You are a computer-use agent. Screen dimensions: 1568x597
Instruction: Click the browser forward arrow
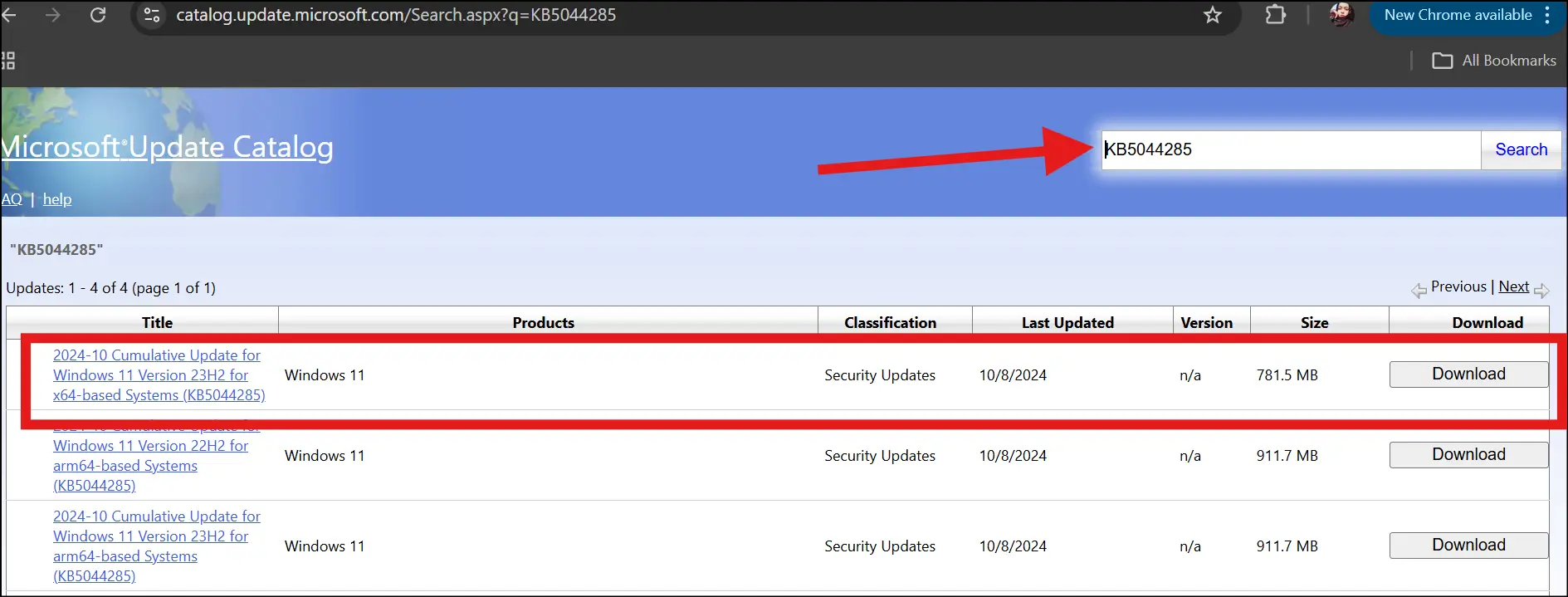point(52,15)
